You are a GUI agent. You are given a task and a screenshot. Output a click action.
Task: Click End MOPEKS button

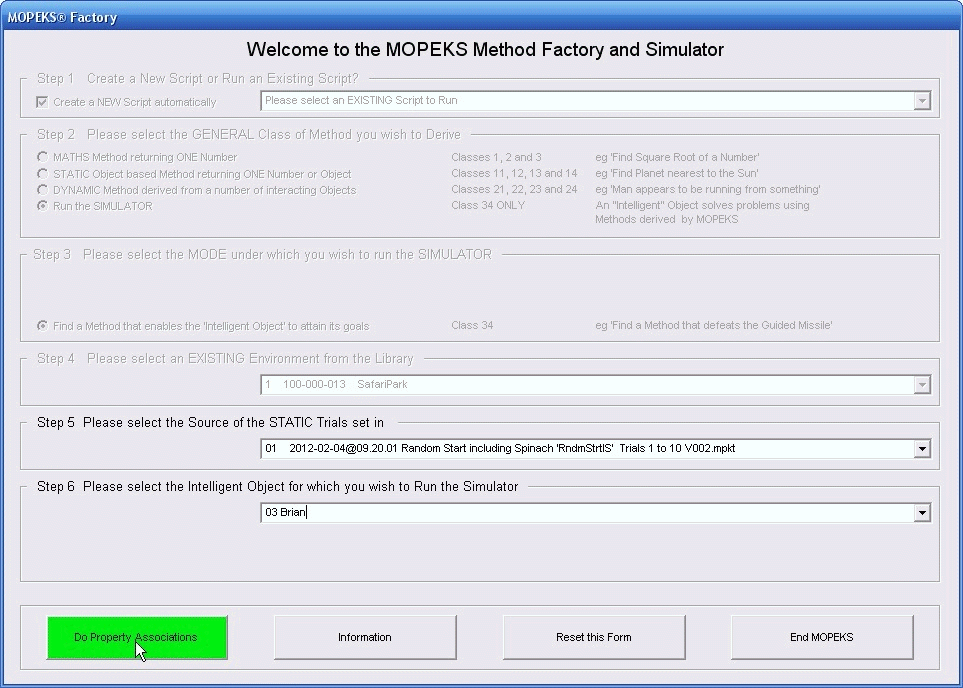pos(822,637)
